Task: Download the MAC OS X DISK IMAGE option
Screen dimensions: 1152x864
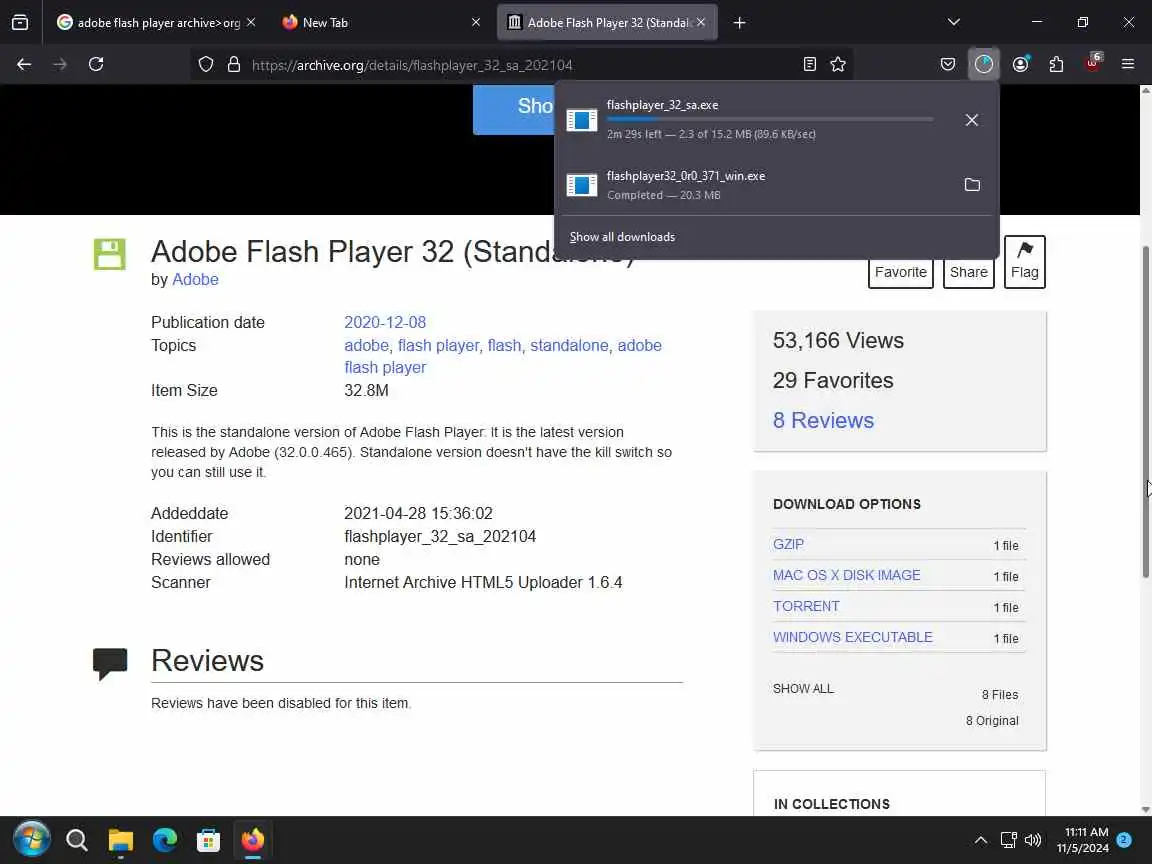Action: pyautogui.click(x=846, y=575)
